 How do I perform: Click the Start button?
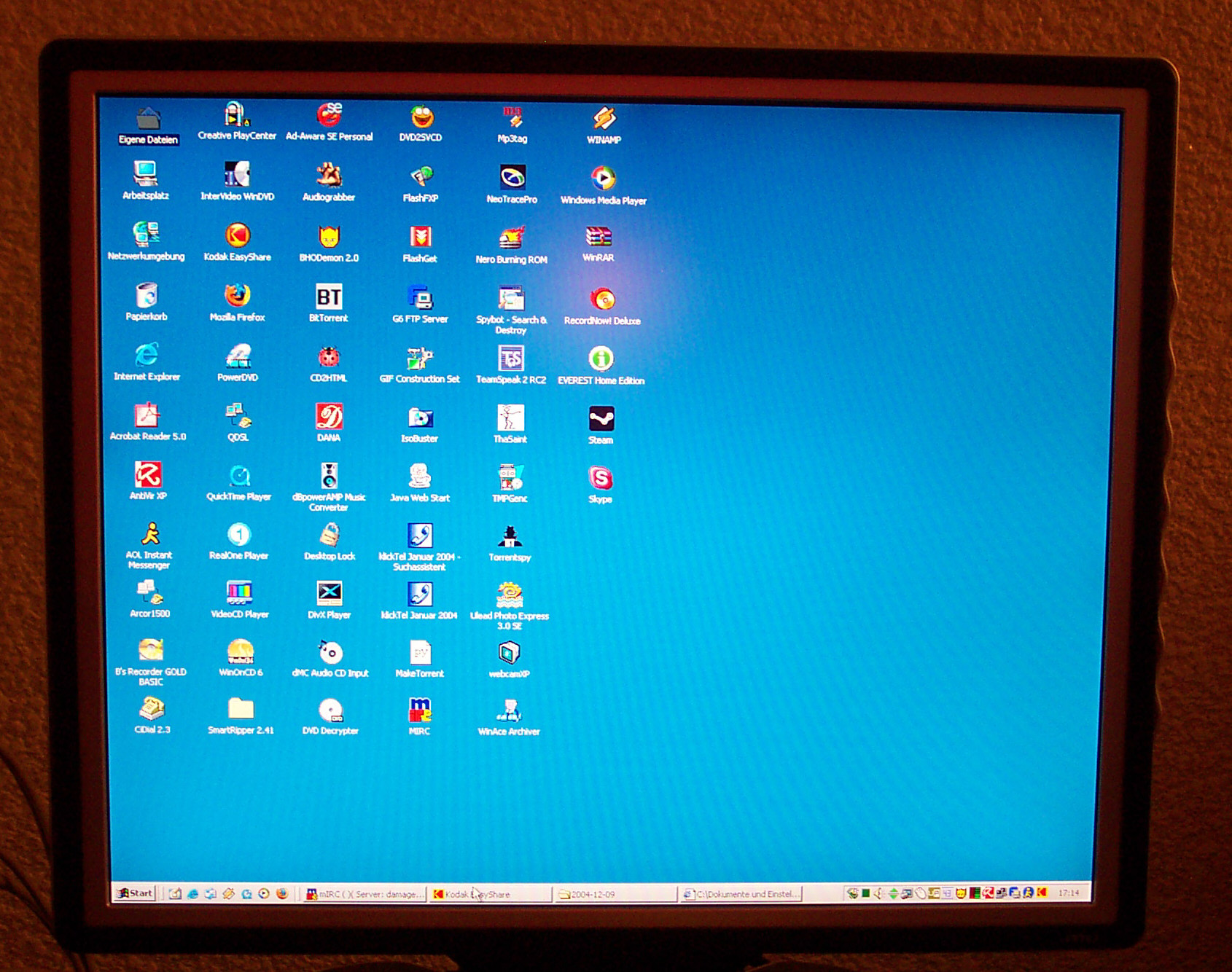(135, 893)
